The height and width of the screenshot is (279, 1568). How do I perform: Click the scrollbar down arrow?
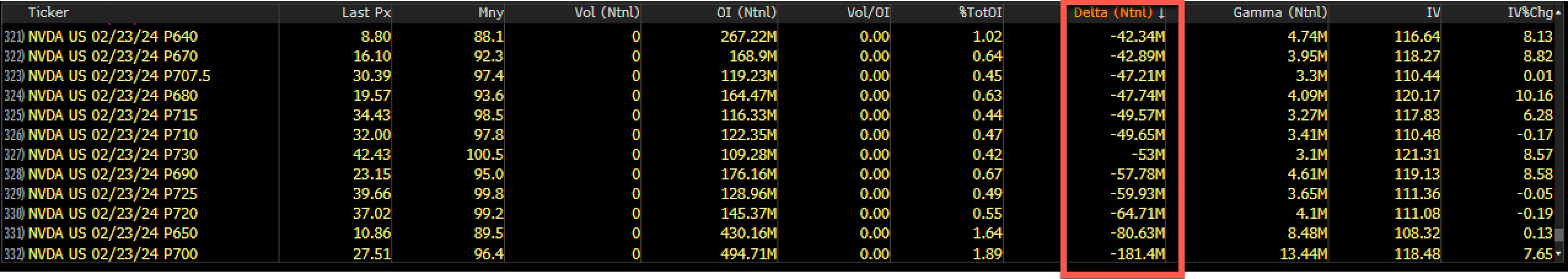1559,253
